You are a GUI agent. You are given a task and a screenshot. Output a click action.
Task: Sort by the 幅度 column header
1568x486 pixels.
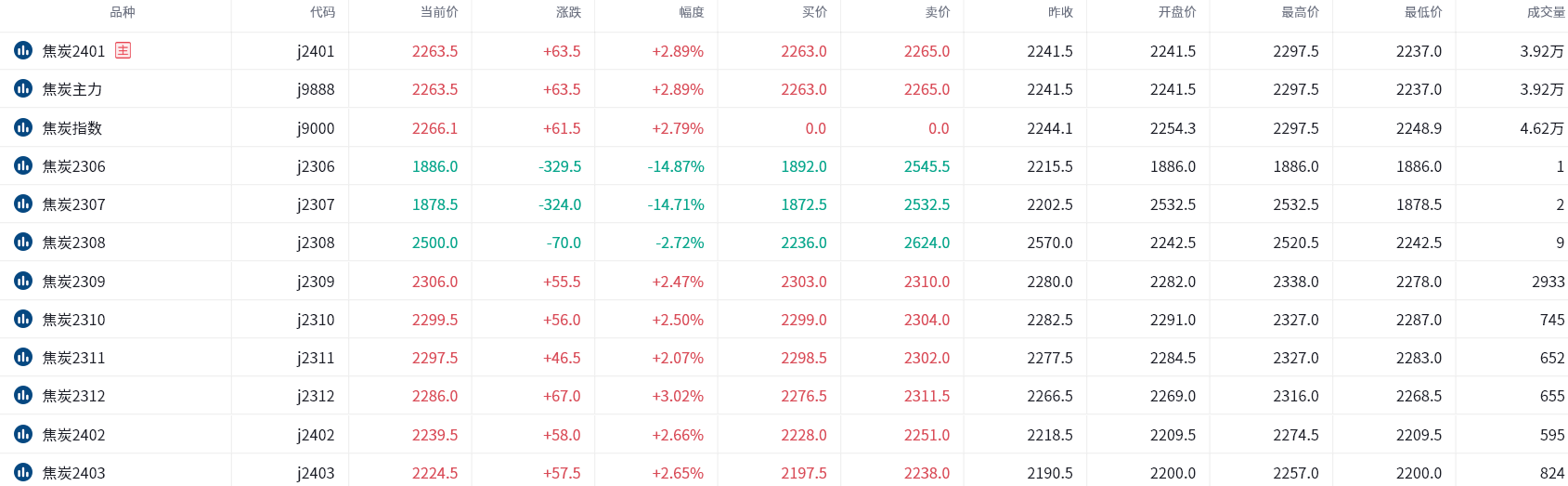692,12
